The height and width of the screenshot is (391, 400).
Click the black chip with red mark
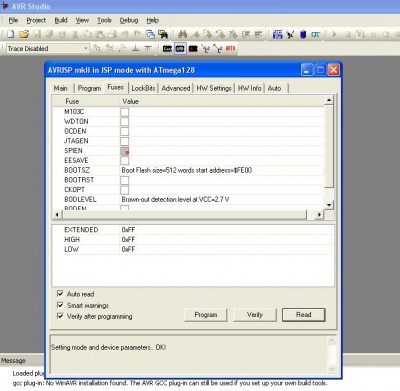click(x=193, y=49)
